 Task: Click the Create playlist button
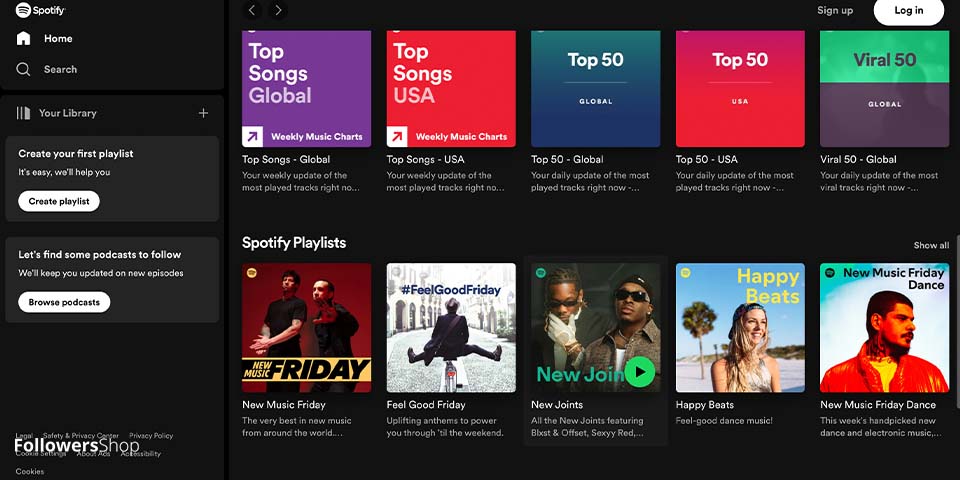[59, 201]
